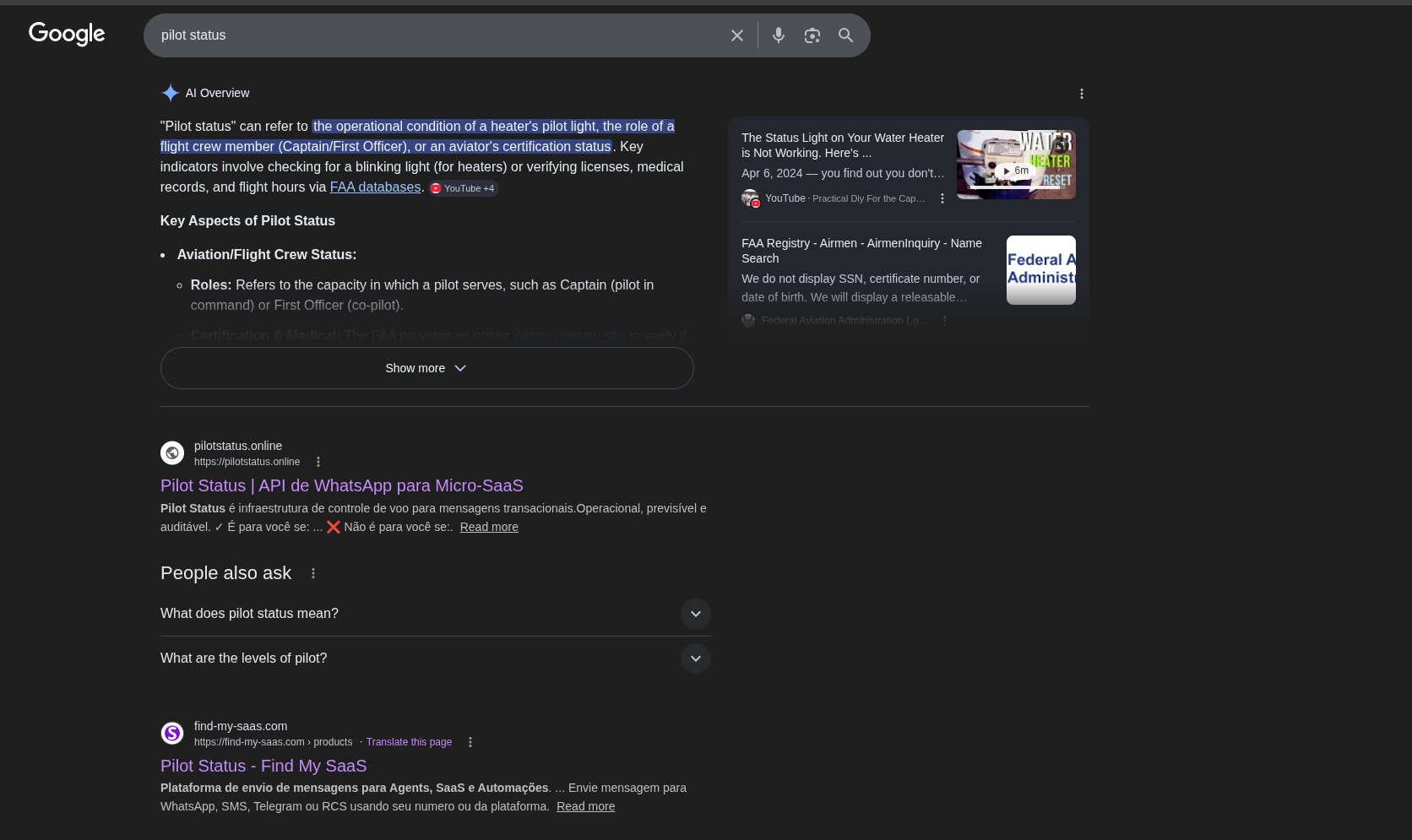
Task: Open AI Overview three-dot options menu
Action: tap(1082, 94)
